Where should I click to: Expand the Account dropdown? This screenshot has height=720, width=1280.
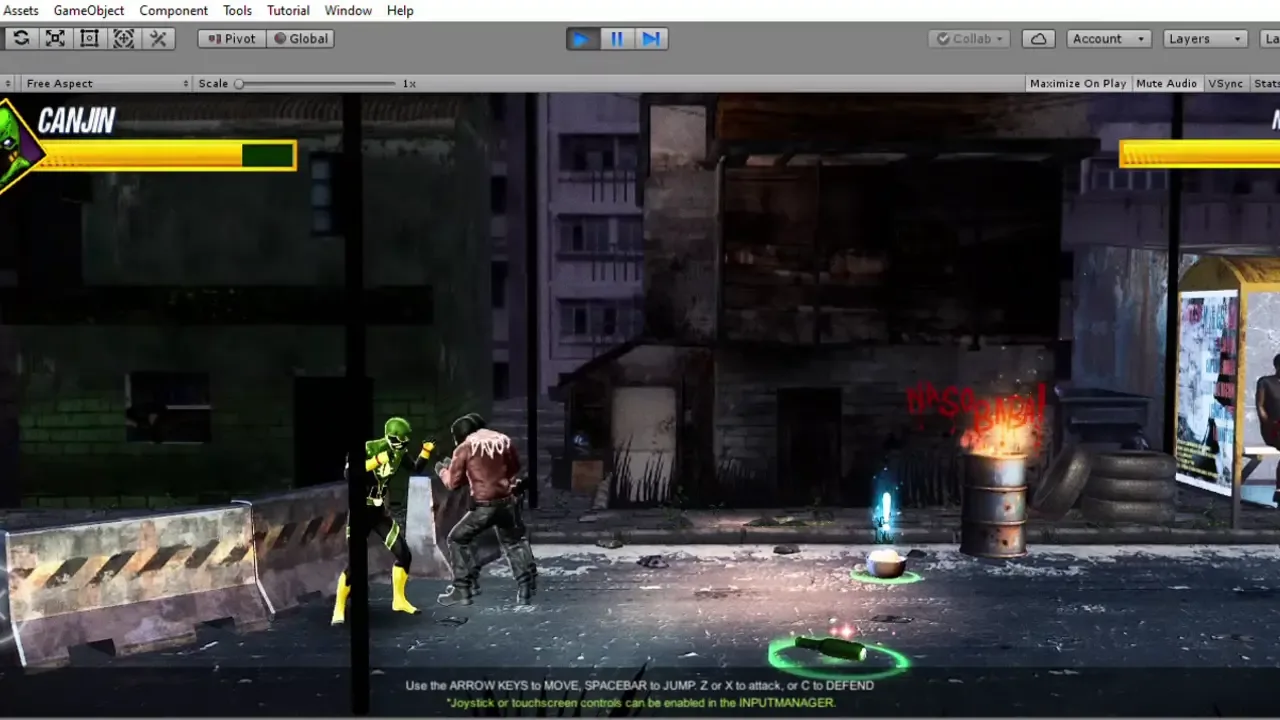pyautogui.click(x=1109, y=39)
